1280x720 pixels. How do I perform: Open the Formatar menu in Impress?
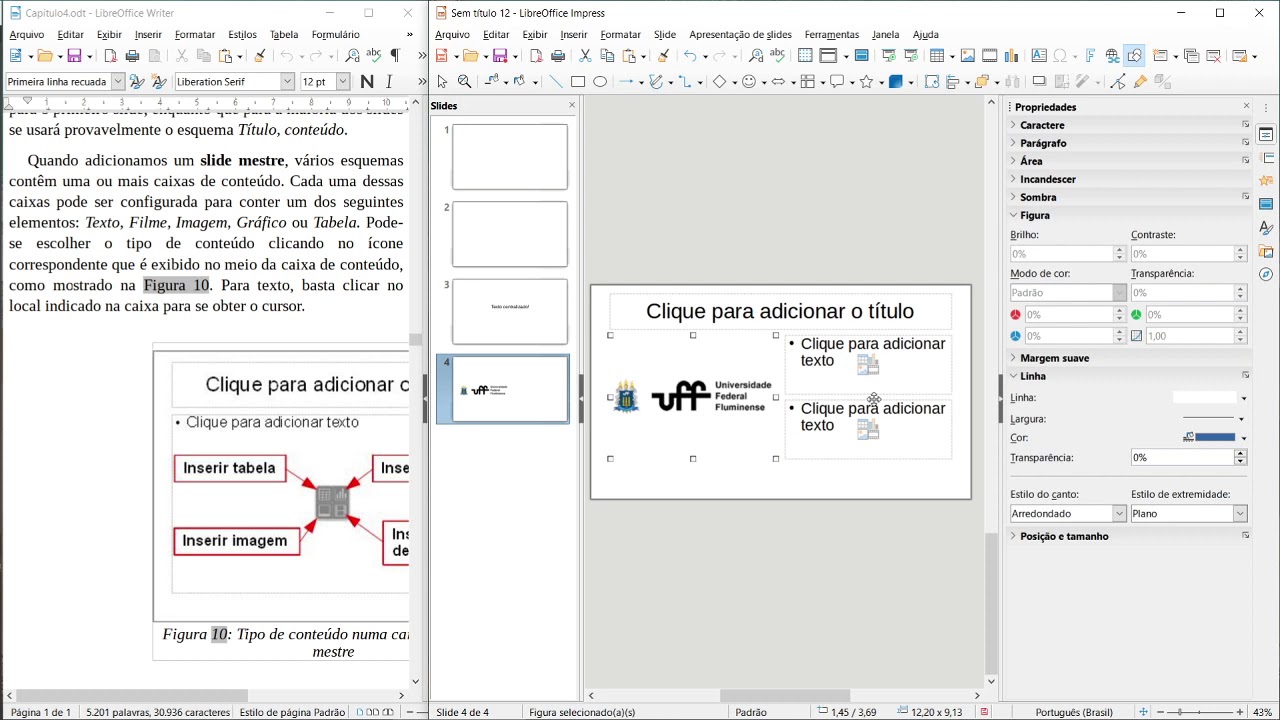coord(620,35)
